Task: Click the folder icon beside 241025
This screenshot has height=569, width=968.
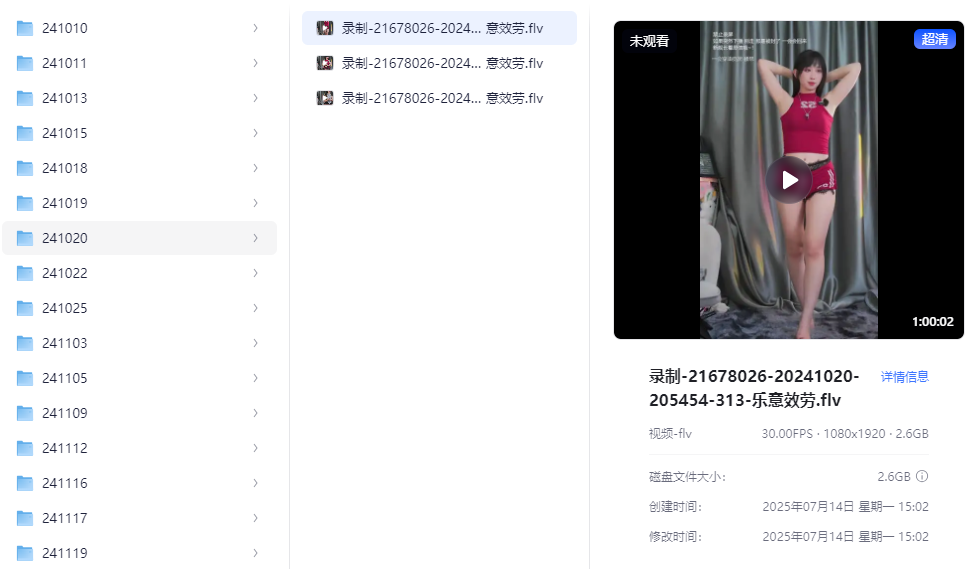Action: [25, 308]
